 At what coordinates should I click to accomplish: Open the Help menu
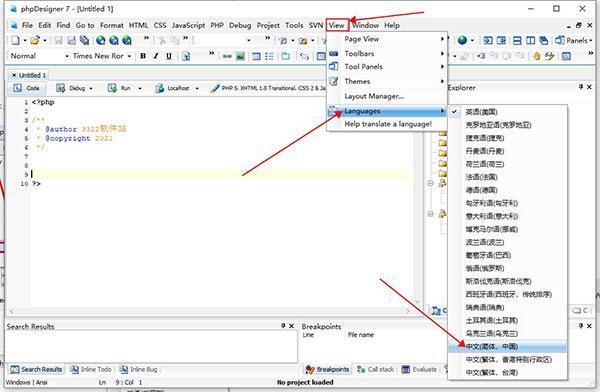click(392, 25)
